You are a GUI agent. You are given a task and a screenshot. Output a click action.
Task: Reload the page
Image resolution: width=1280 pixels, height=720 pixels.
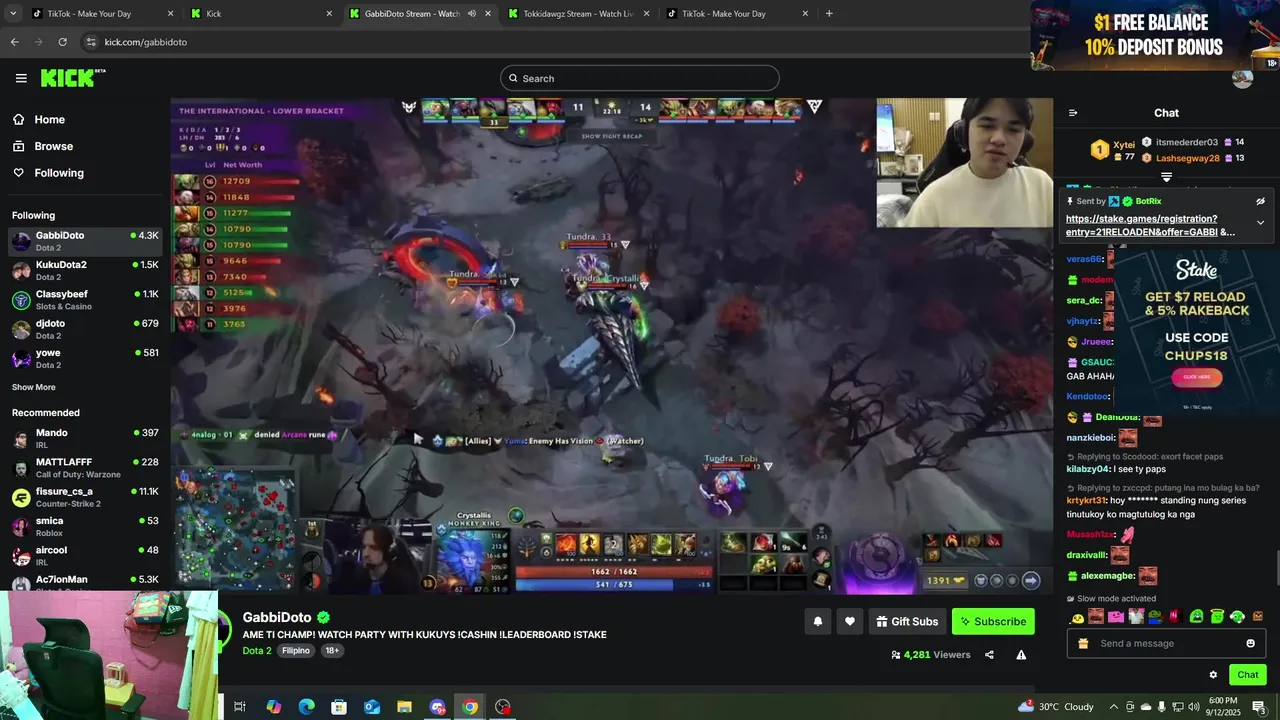62,42
